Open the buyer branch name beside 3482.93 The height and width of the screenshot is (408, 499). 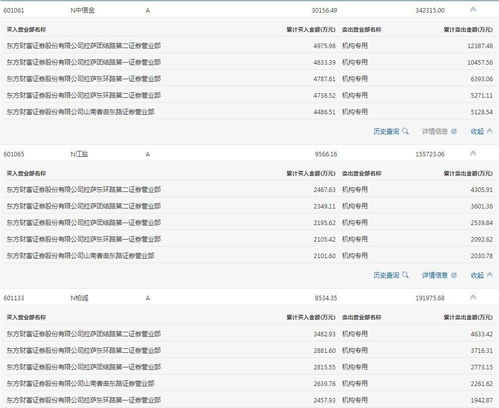pos(84,334)
